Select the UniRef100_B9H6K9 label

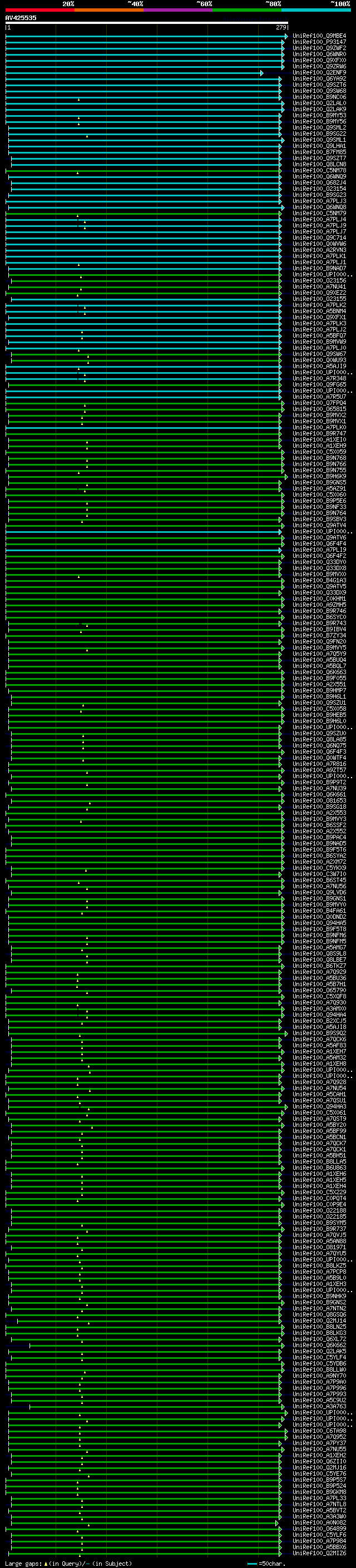319,477
